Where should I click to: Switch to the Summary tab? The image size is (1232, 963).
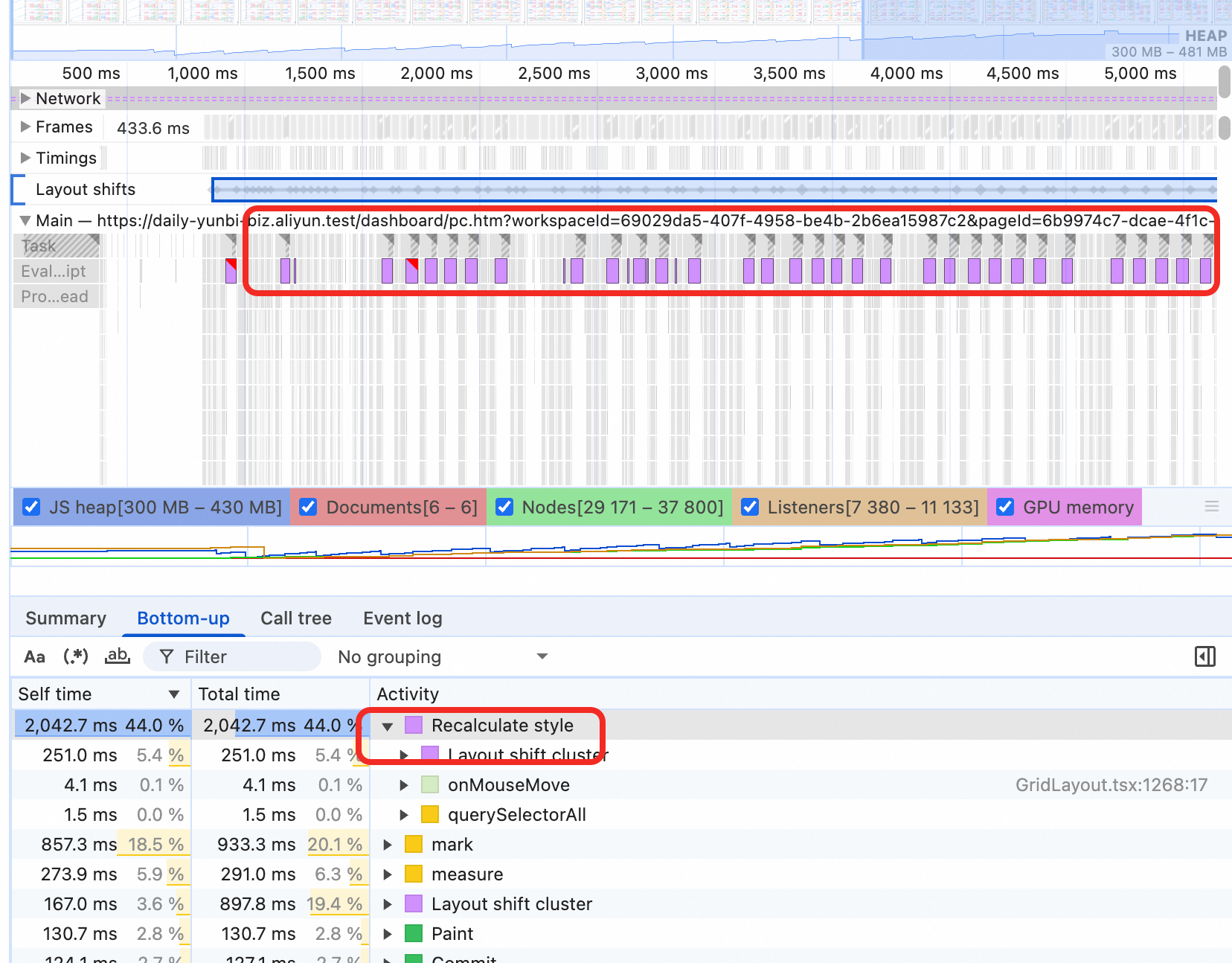[x=65, y=618]
